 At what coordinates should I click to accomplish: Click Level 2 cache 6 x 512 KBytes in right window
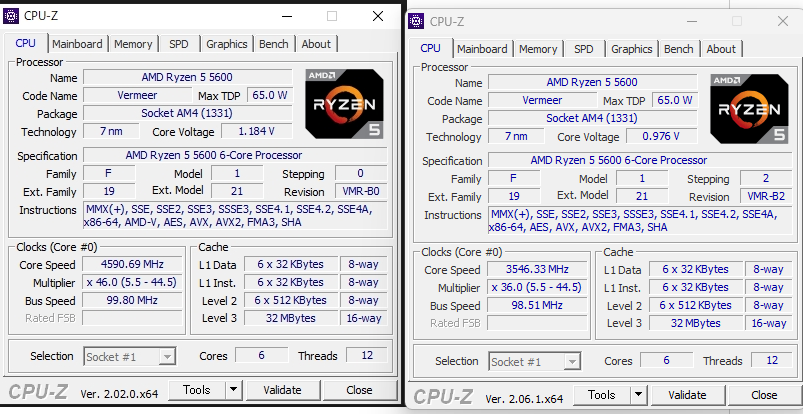click(x=695, y=305)
